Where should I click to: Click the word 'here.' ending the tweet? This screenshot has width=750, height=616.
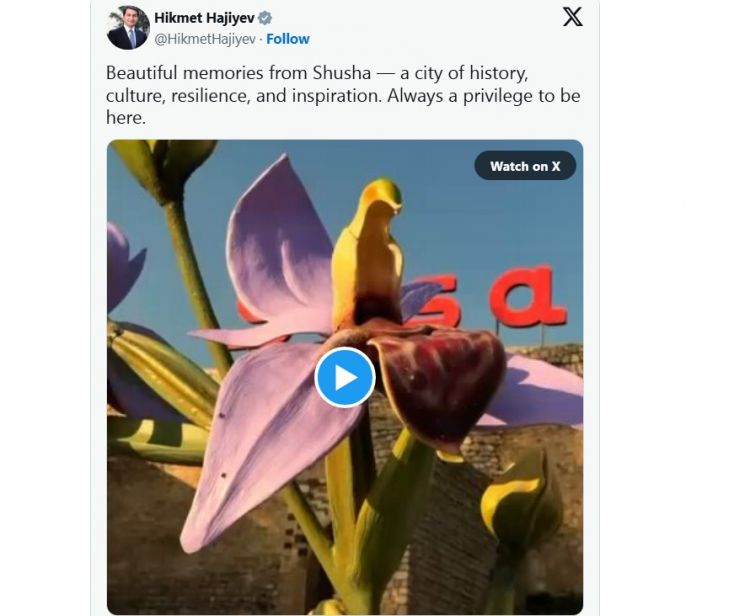click(126, 118)
